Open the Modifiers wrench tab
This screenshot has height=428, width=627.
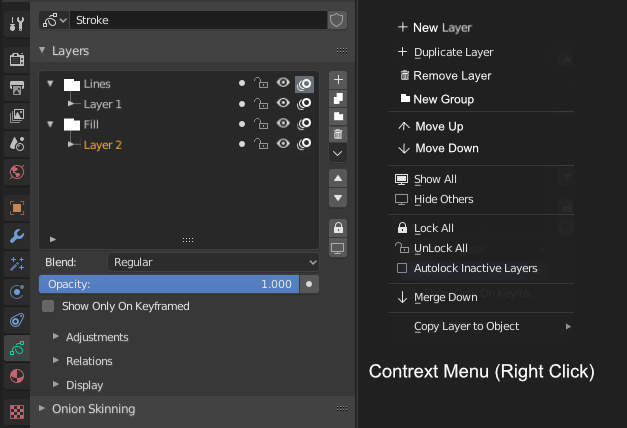(16, 236)
